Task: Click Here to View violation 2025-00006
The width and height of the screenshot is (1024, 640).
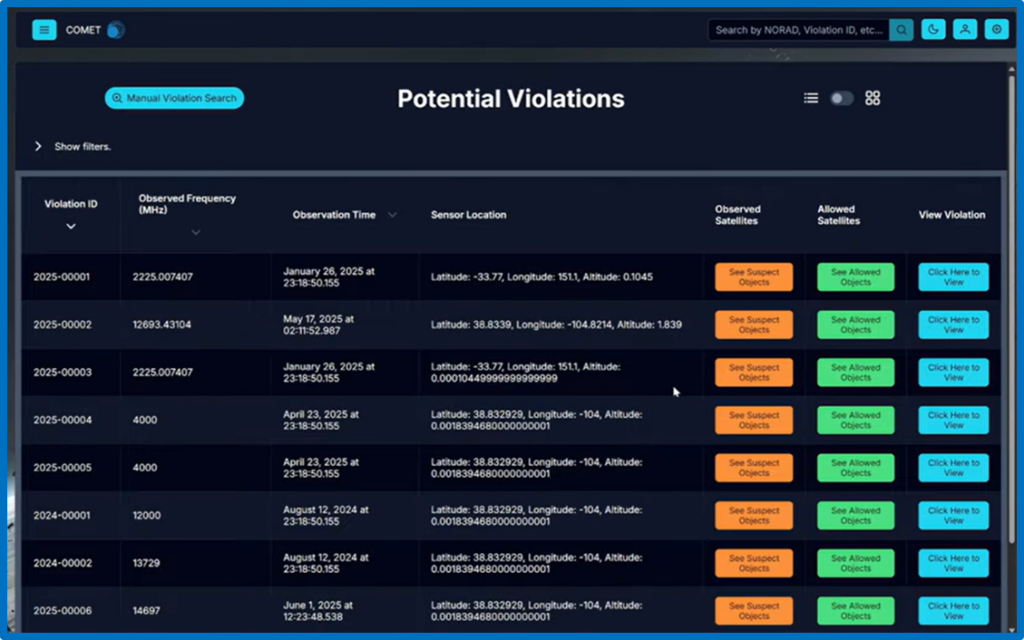Action: (x=954, y=611)
